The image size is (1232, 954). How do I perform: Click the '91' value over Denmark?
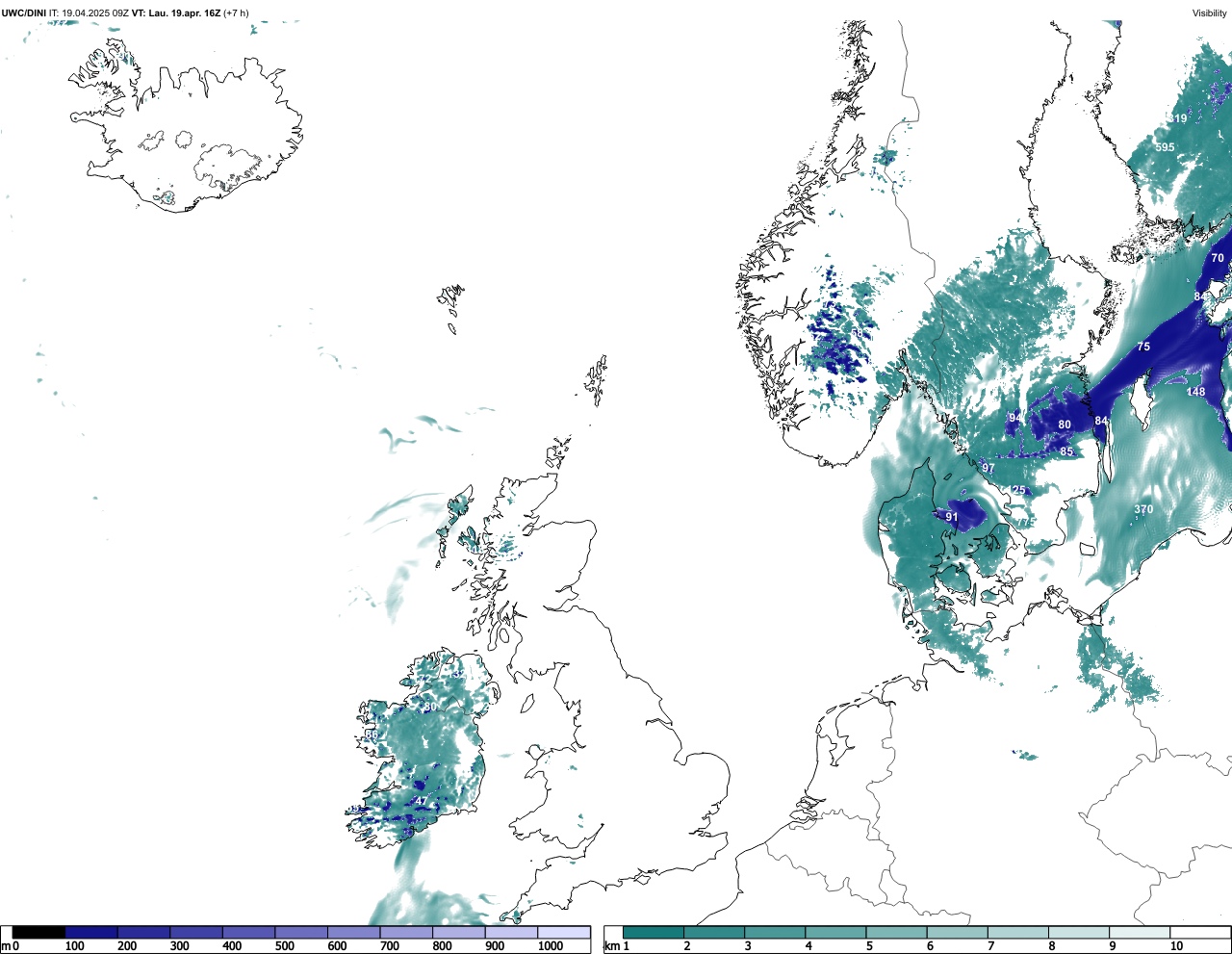952,517
